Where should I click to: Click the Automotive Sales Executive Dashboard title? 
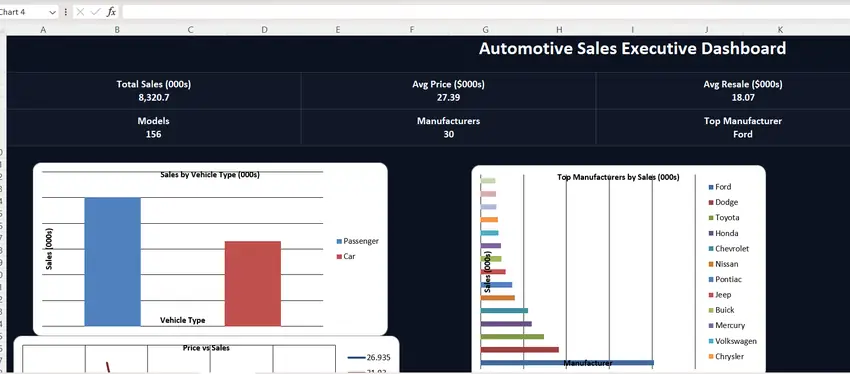coord(632,48)
